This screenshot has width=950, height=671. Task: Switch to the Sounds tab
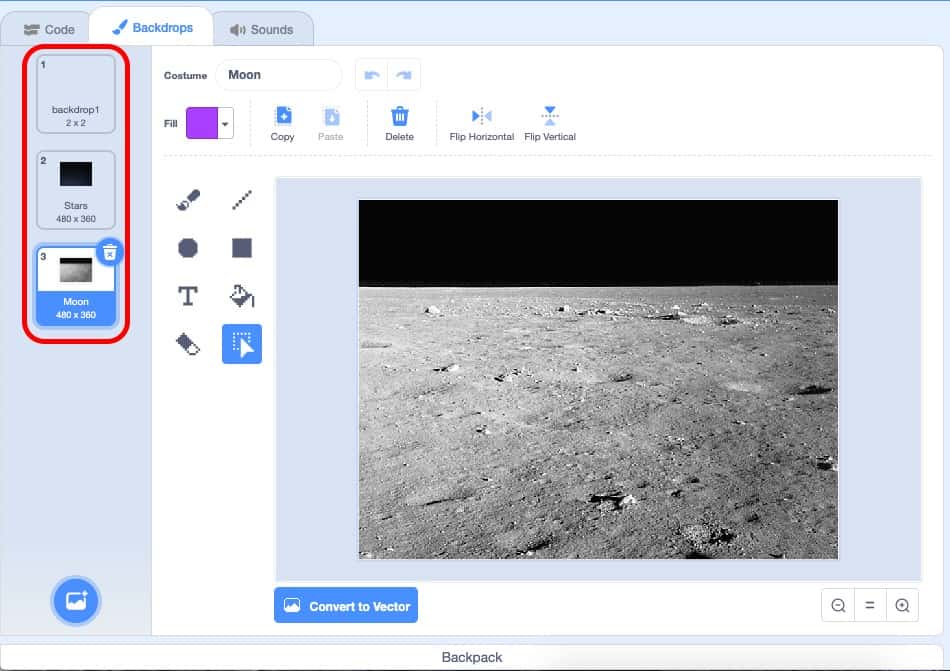[262, 29]
